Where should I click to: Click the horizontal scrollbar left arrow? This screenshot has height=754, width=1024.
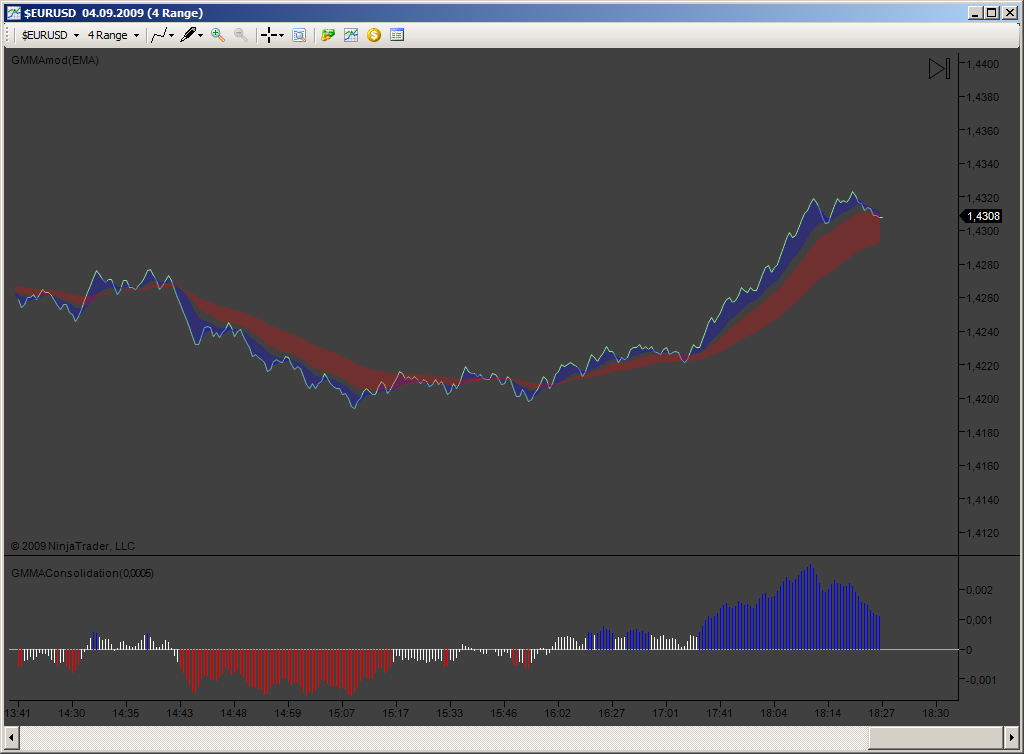tap(11, 738)
